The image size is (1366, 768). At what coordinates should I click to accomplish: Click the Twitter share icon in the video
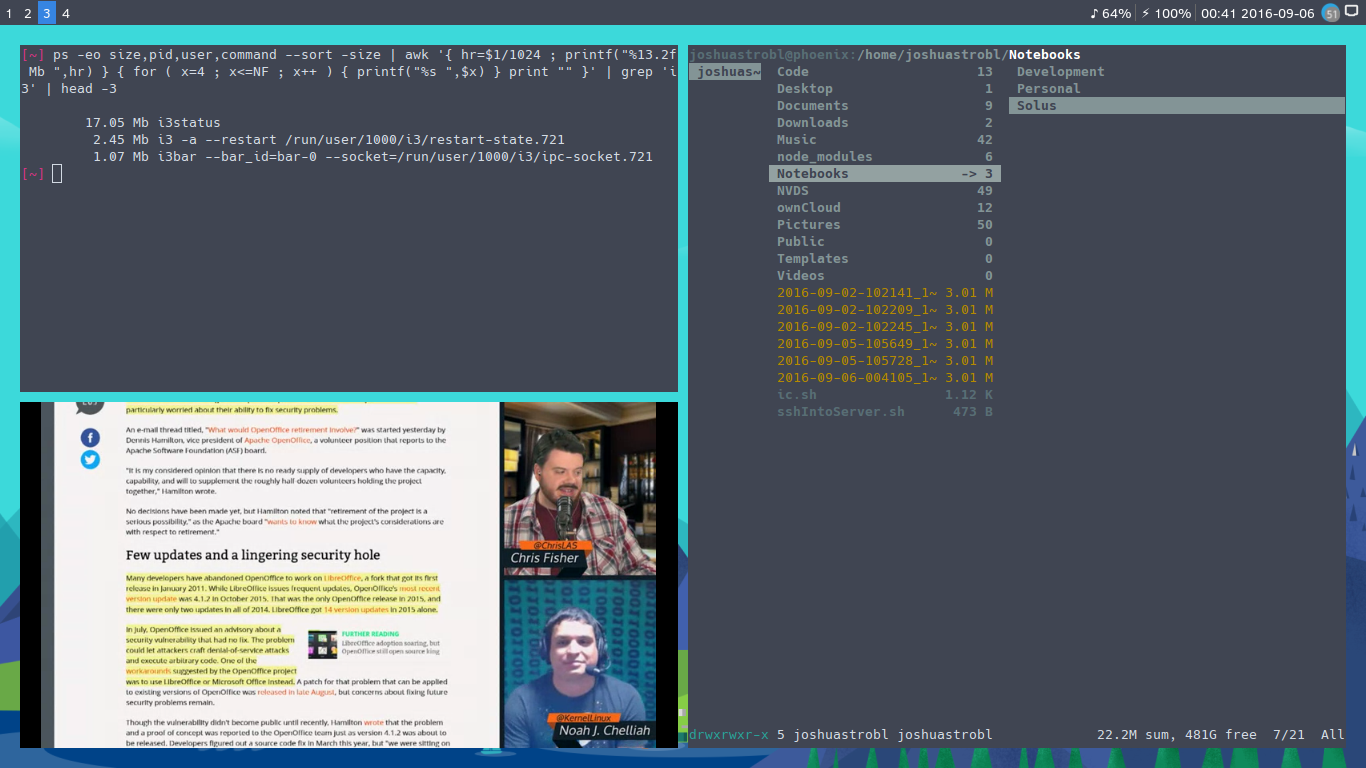tap(90, 460)
